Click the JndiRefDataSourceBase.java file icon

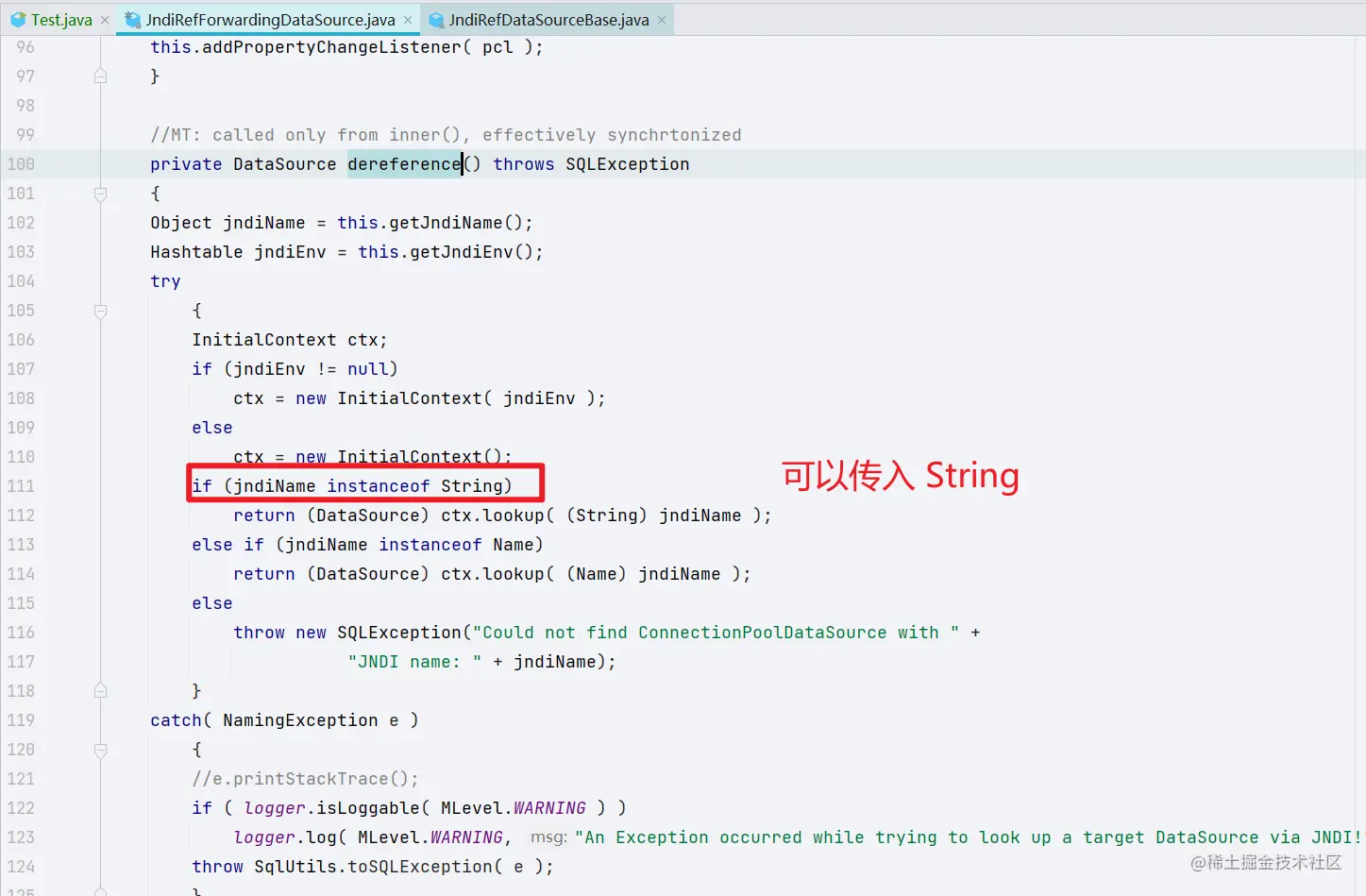(436, 20)
